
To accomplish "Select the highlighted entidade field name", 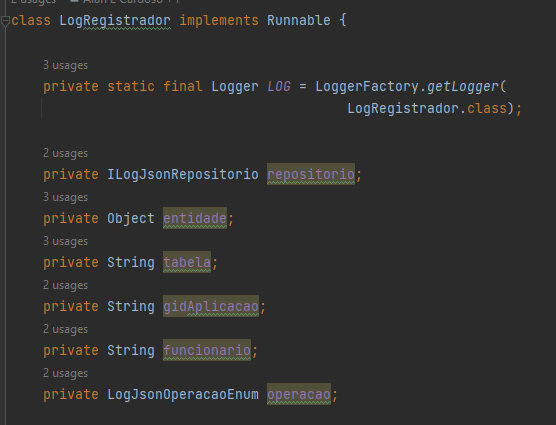I will (195, 218).
